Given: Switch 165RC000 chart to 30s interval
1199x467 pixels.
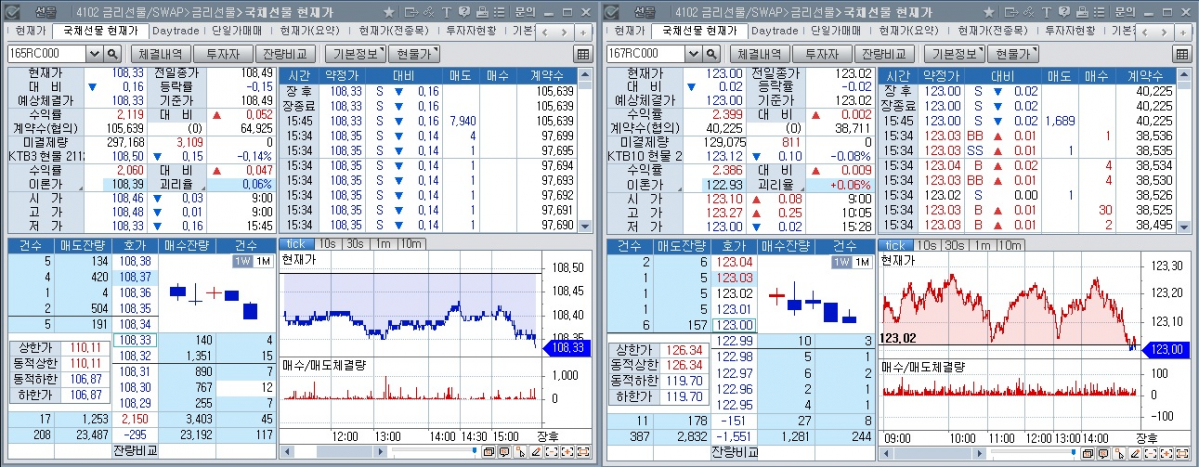Looking at the screenshot, I should click(354, 245).
